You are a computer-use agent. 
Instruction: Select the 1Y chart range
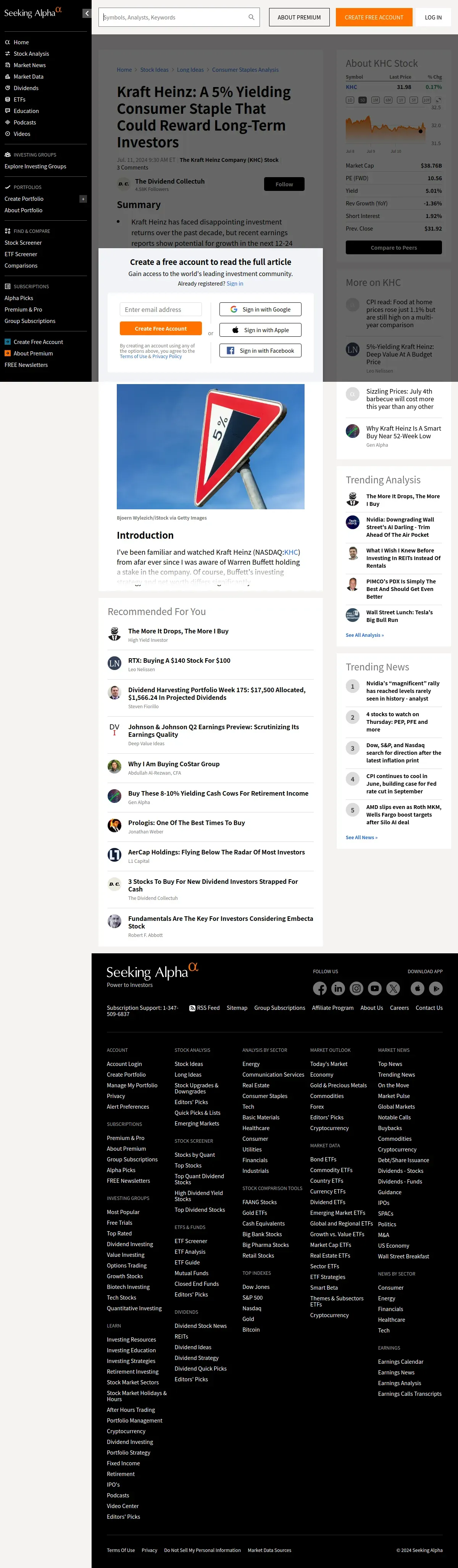(x=401, y=100)
